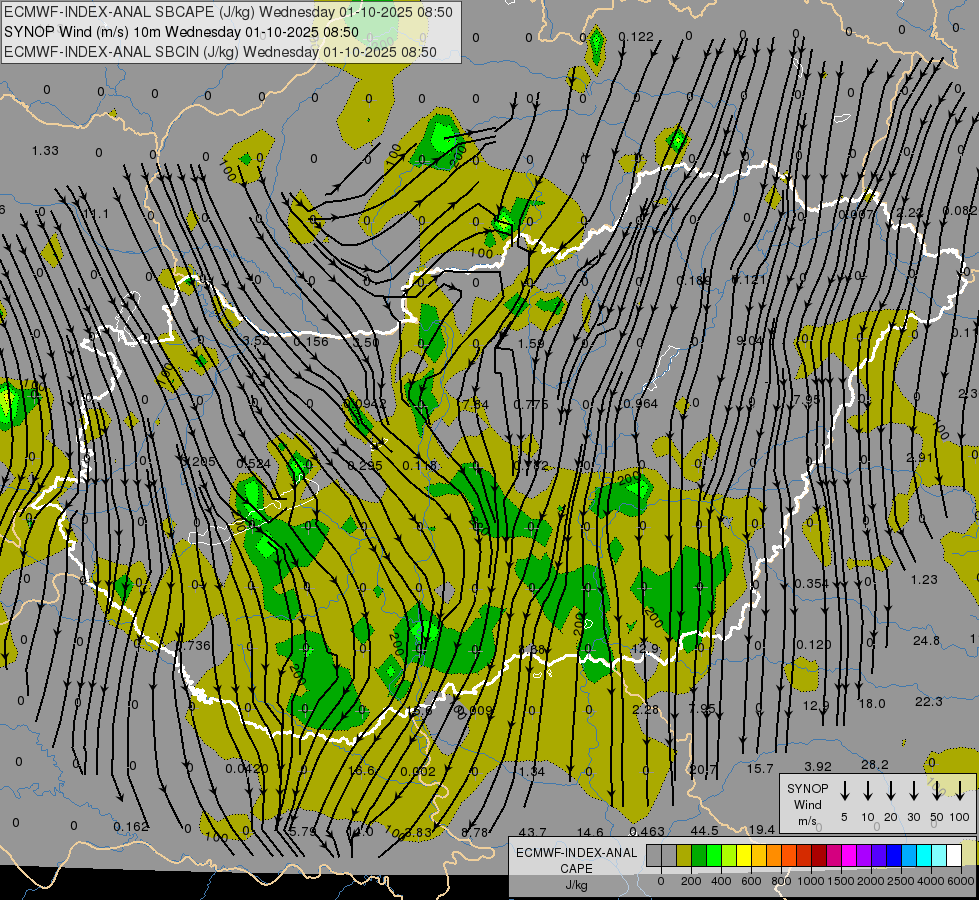Click the map value 43.7

point(533,832)
